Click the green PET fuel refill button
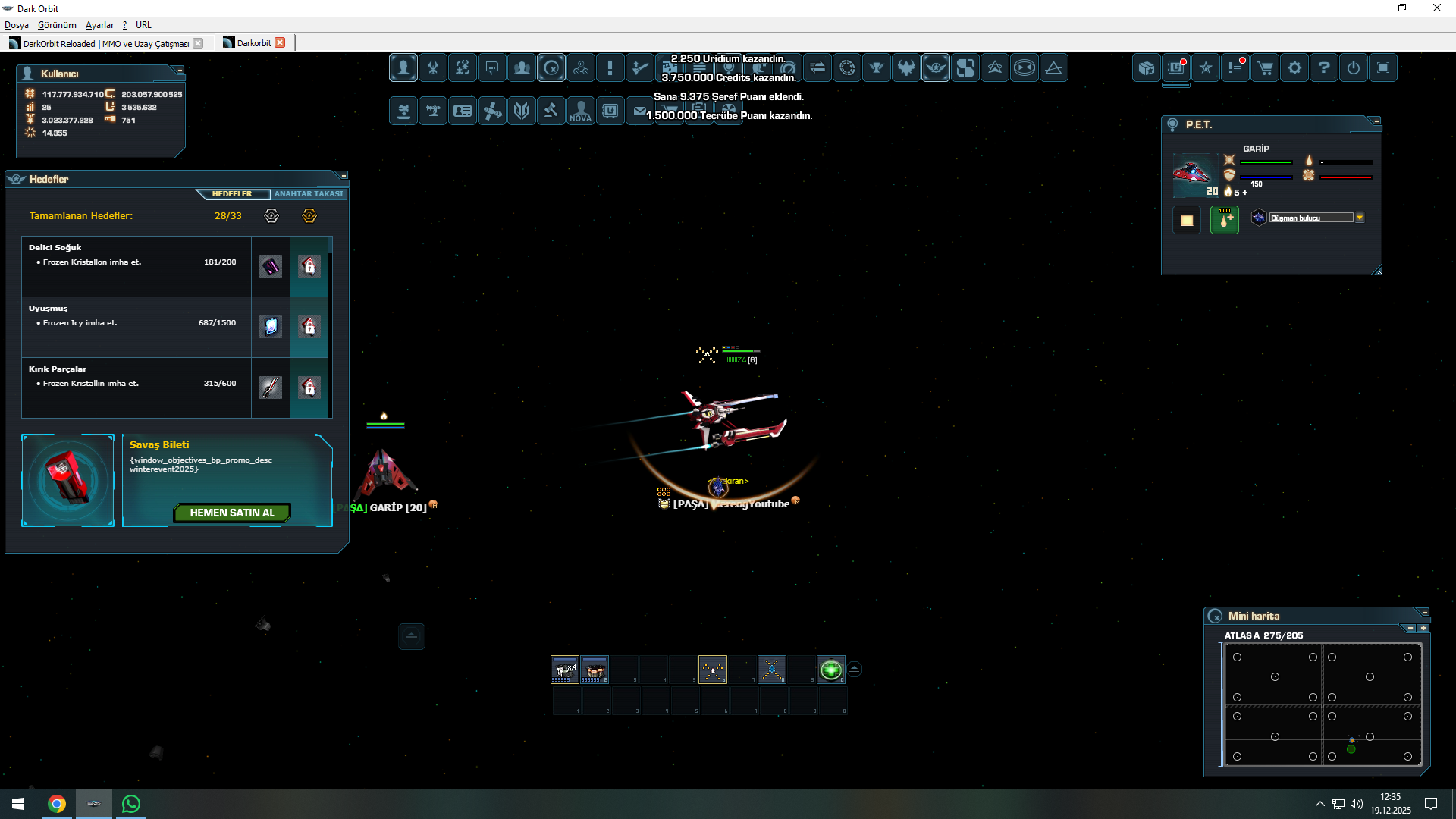The image size is (1456, 819). [1225, 221]
